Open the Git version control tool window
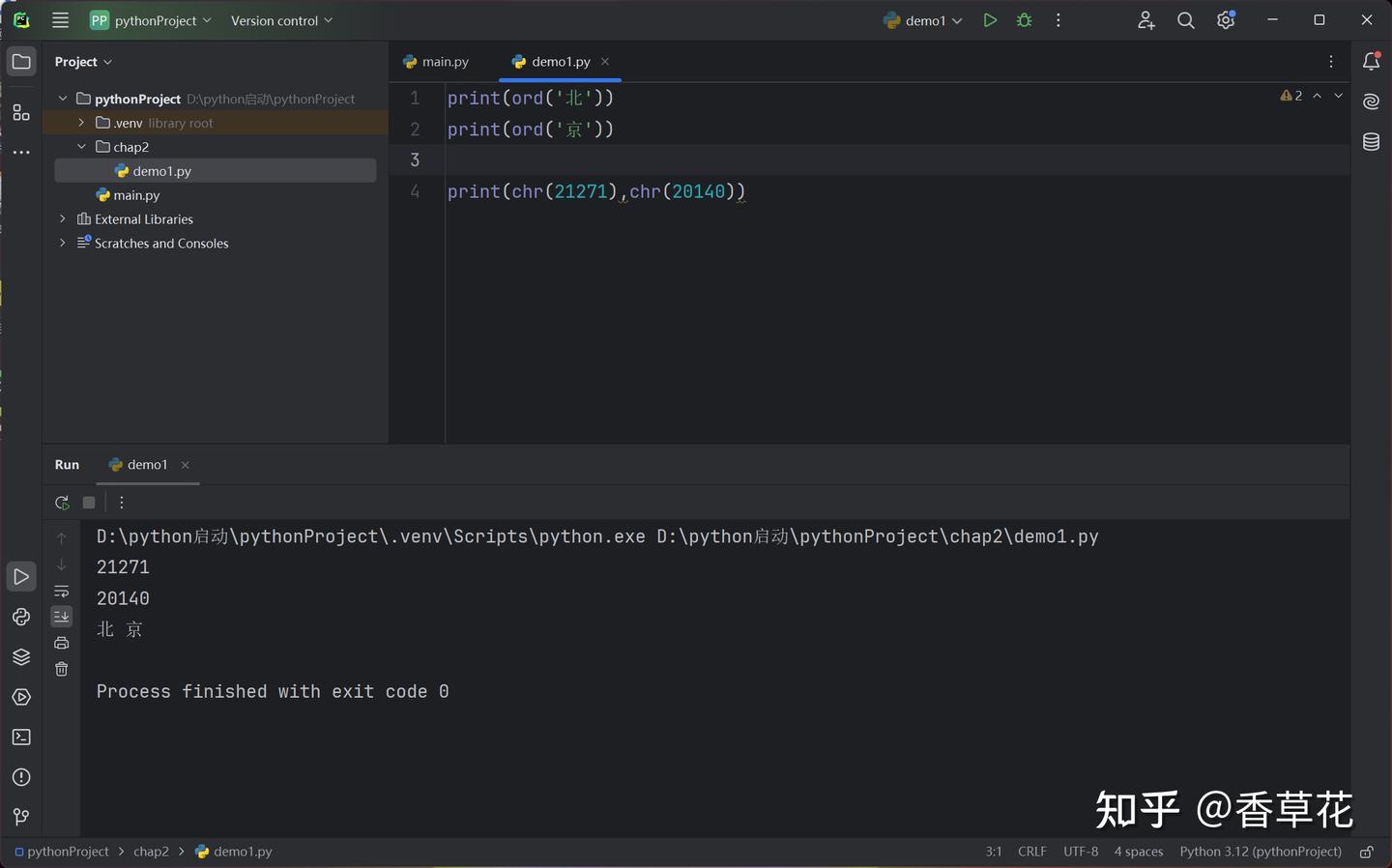 click(21, 818)
